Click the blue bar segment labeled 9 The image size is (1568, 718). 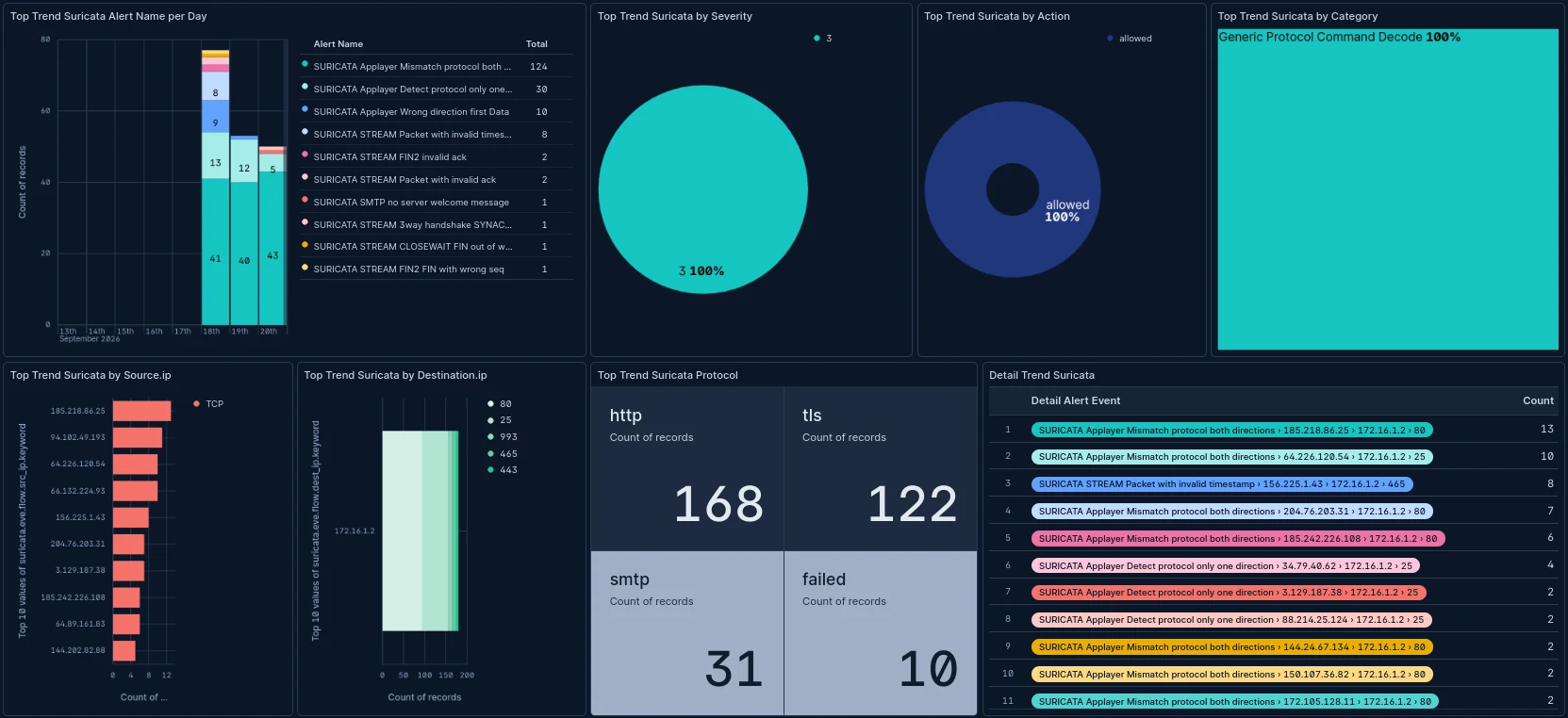pos(215,117)
